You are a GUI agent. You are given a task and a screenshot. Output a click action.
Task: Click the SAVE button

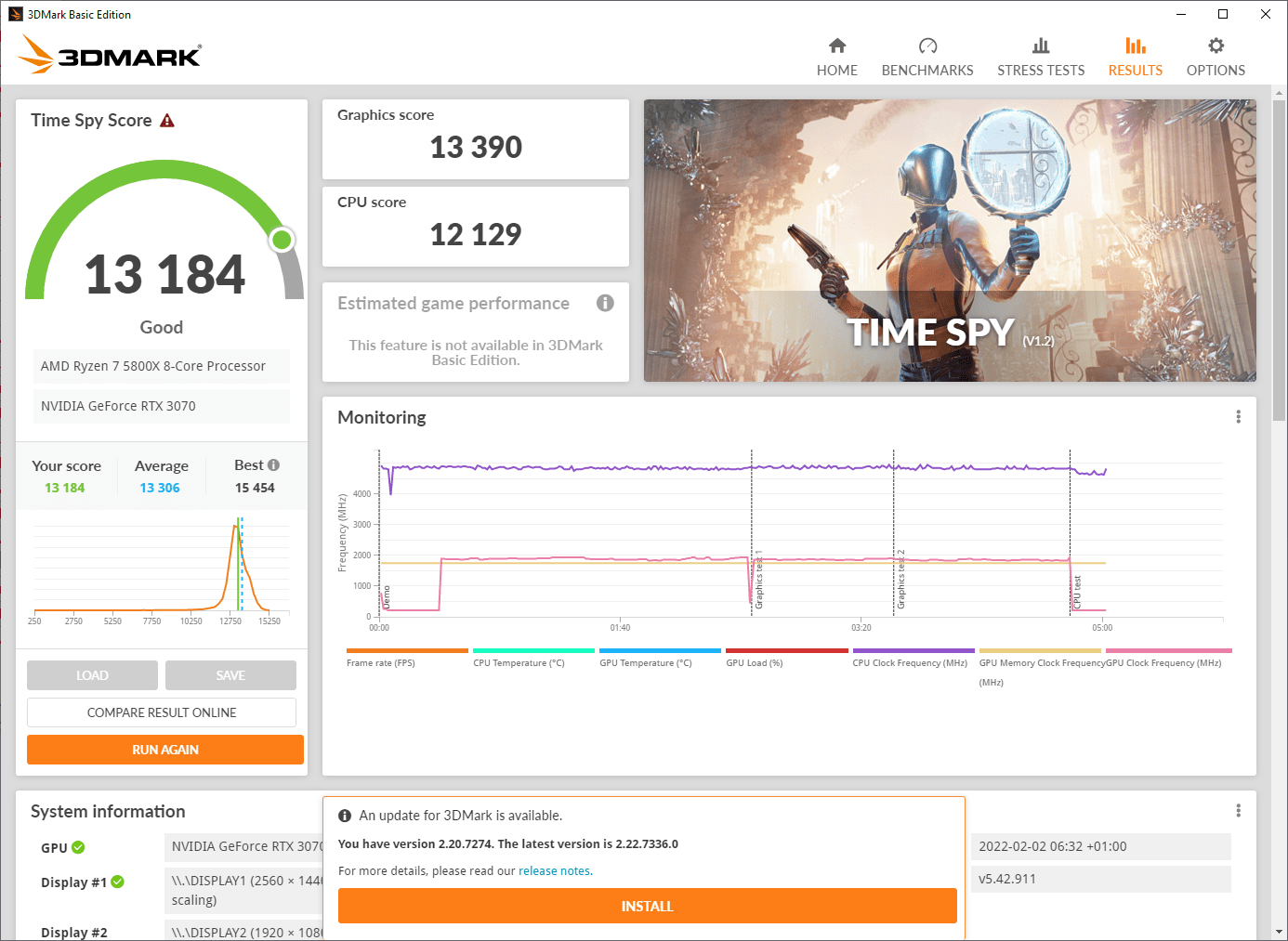tap(230, 675)
